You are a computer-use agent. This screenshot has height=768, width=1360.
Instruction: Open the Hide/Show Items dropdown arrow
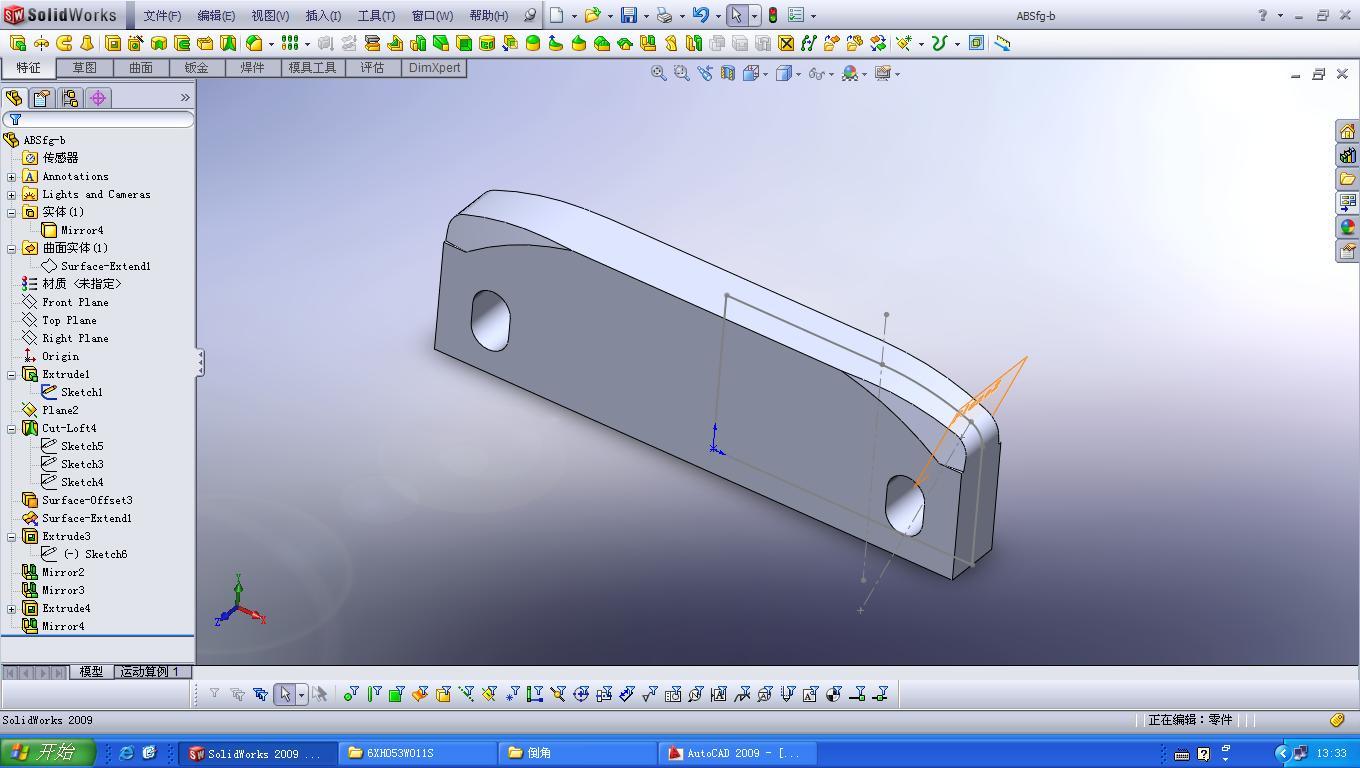tap(831, 73)
